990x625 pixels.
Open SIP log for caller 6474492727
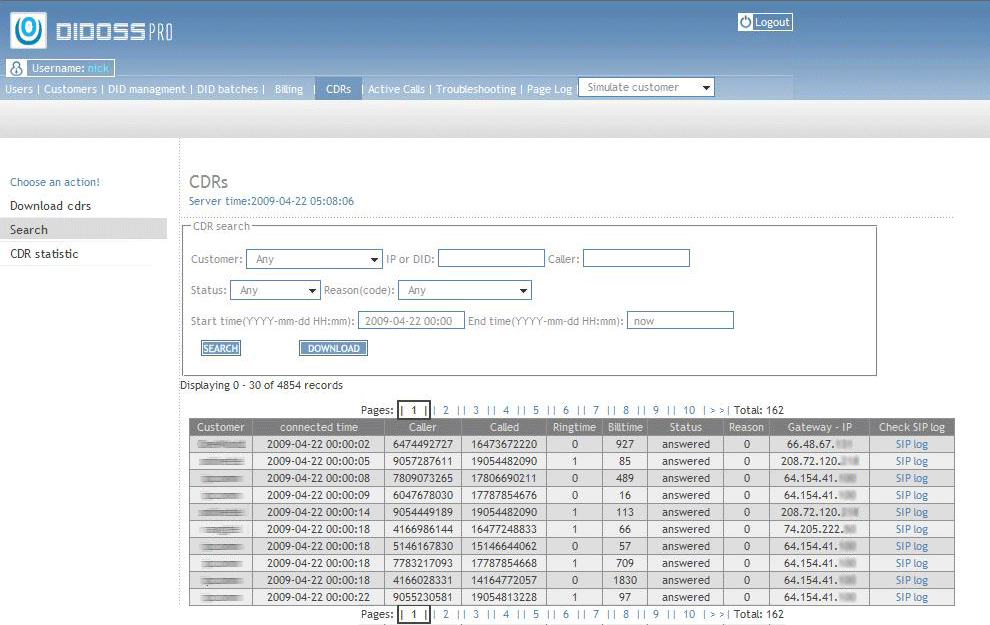point(911,444)
